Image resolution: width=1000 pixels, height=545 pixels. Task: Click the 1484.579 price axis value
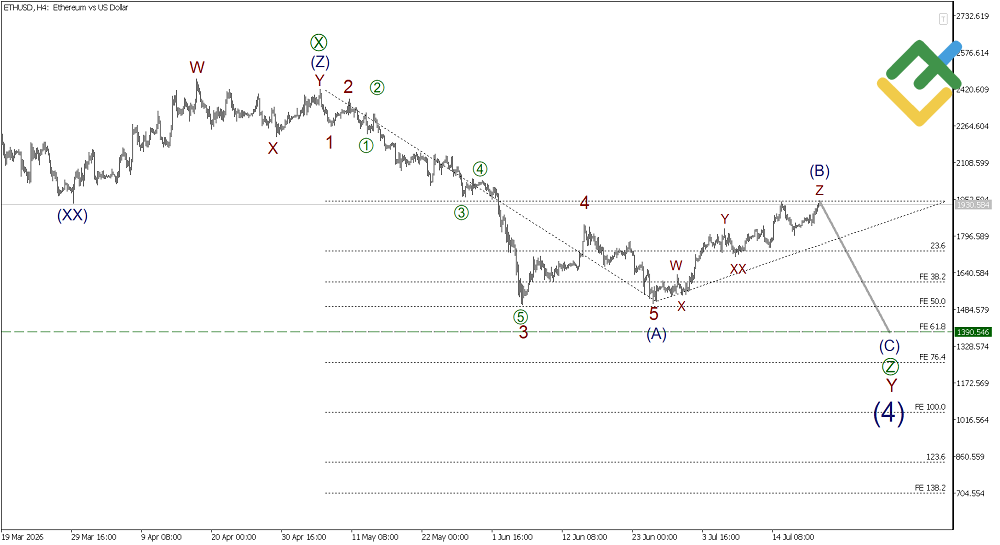[973, 310]
